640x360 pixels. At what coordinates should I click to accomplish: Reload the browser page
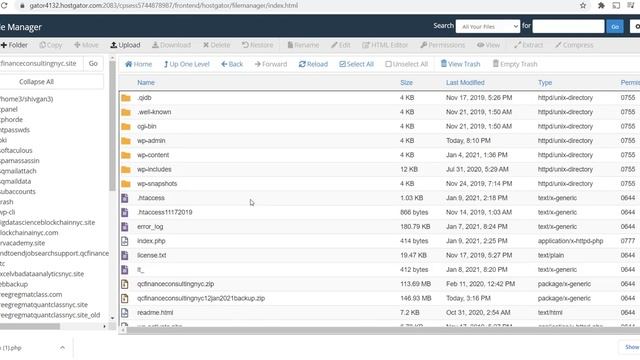click(x=4, y=5)
